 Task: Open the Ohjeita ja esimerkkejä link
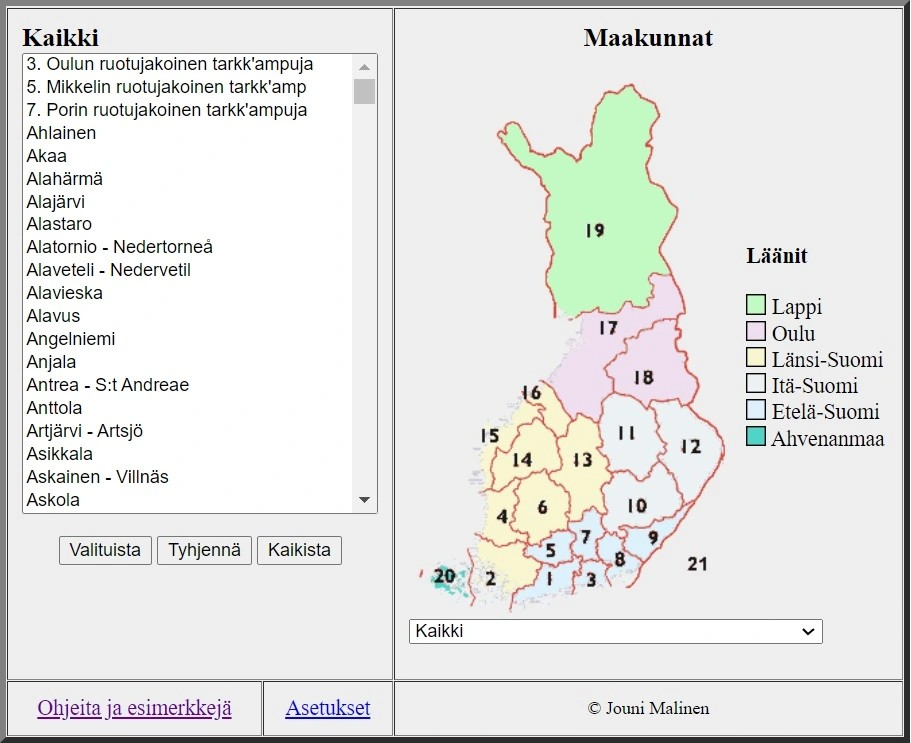134,708
